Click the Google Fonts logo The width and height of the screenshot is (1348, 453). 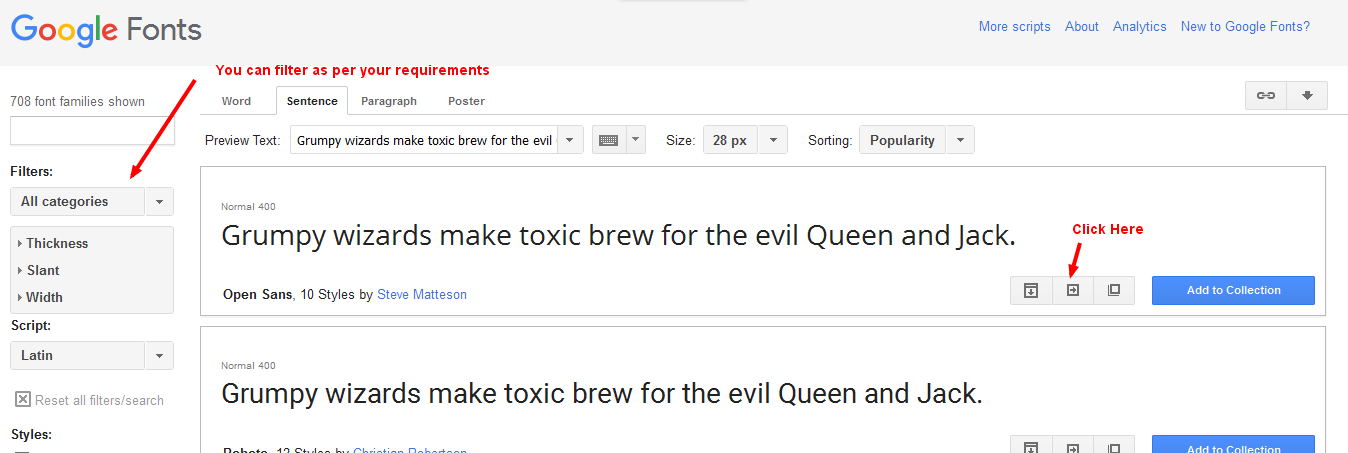(106, 29)
